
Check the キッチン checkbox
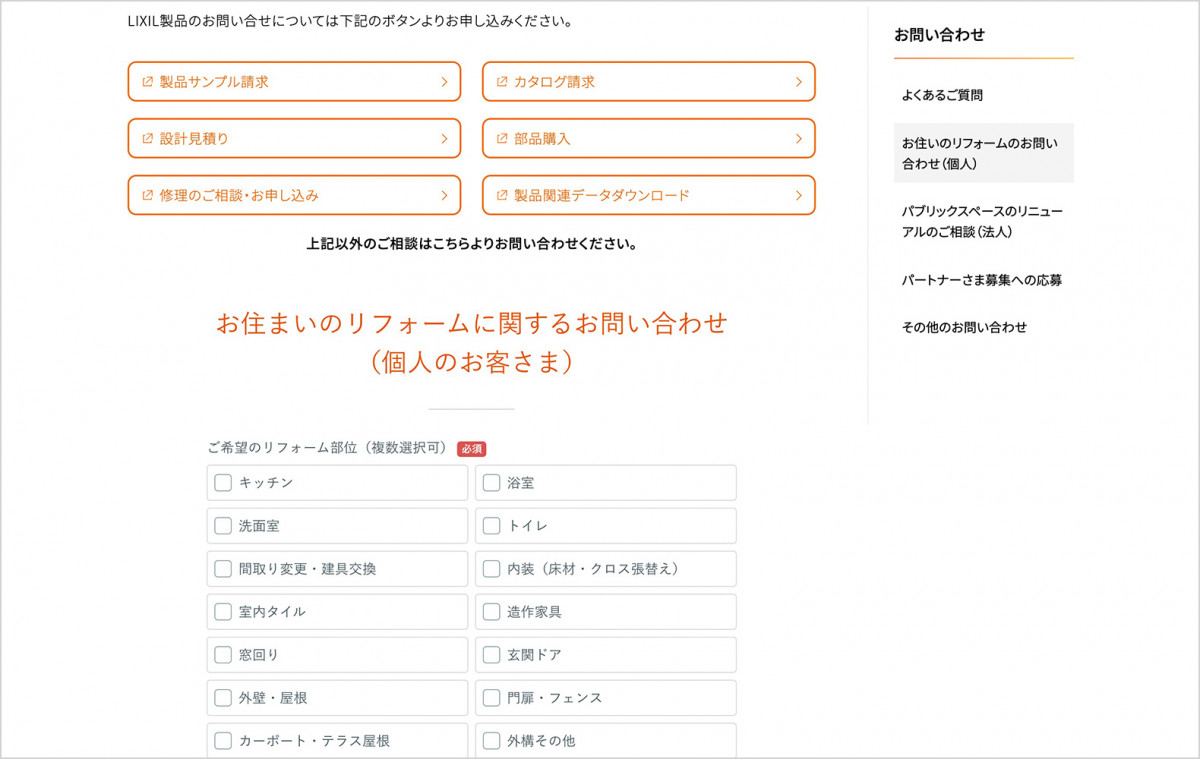pos(223,483)
